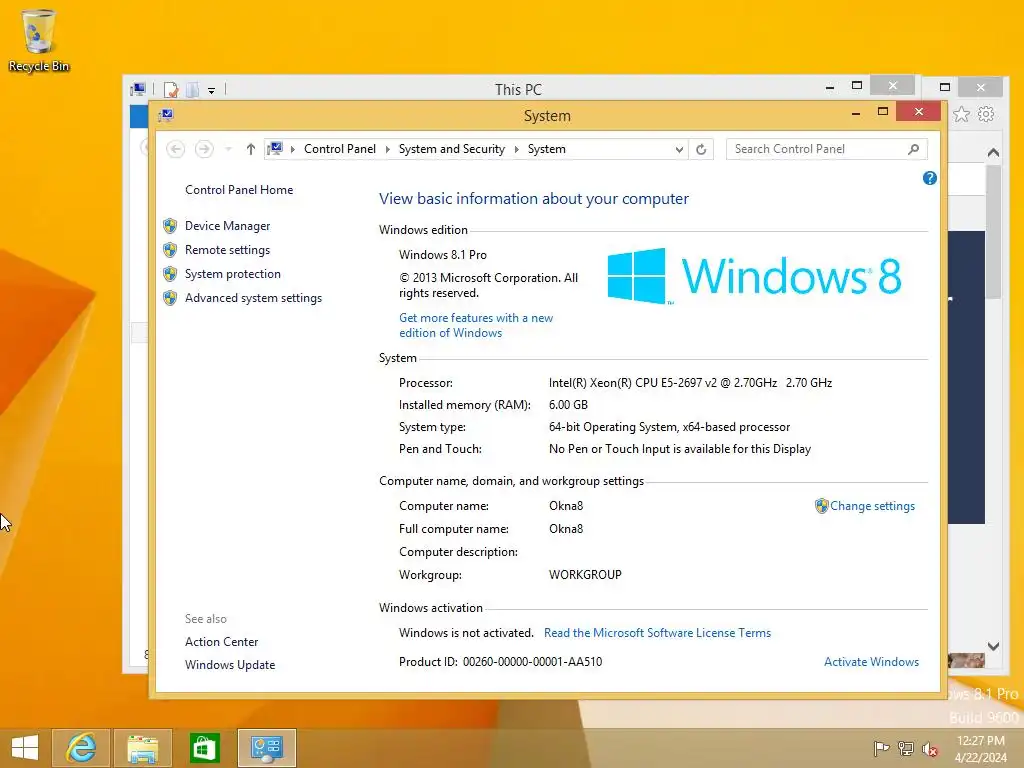Click Properties icon in This PC quick access toolbar
Viewport: 1024px width, 768px height.
[x=171, y=89]
